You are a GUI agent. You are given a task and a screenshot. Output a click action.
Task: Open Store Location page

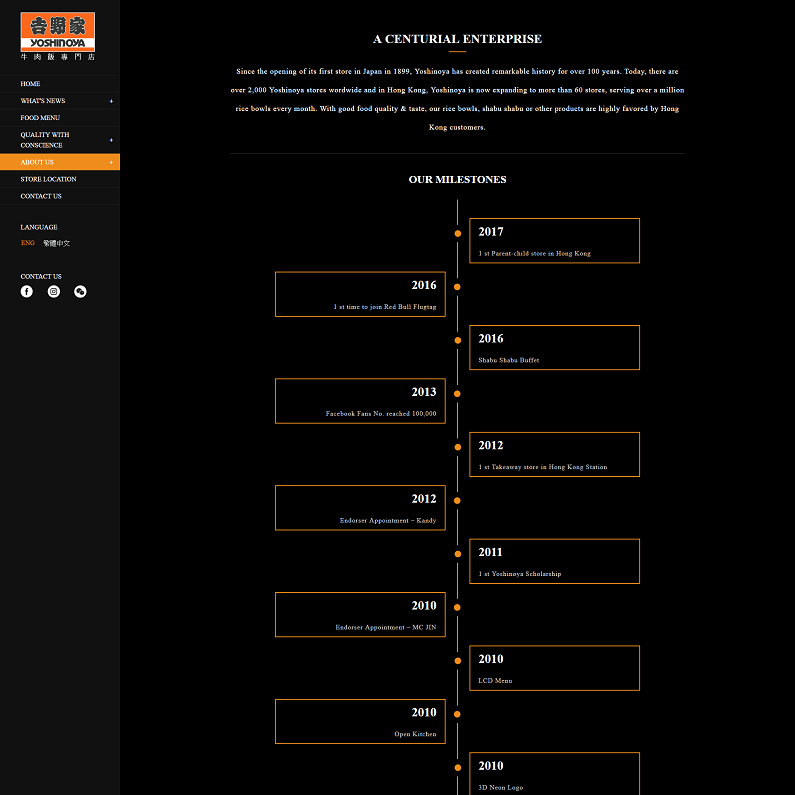[x=60, y=179]
